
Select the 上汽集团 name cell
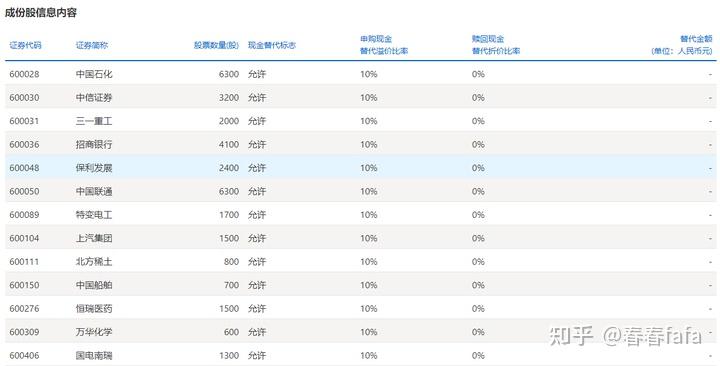(x=94, y=238)
